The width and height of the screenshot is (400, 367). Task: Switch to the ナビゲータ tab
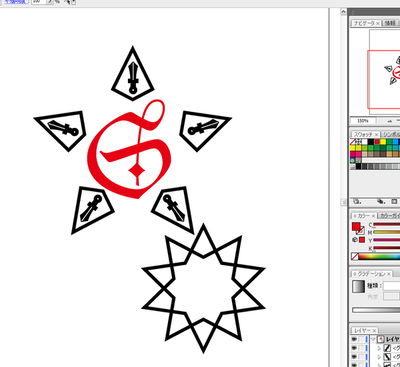click(366, 23)
